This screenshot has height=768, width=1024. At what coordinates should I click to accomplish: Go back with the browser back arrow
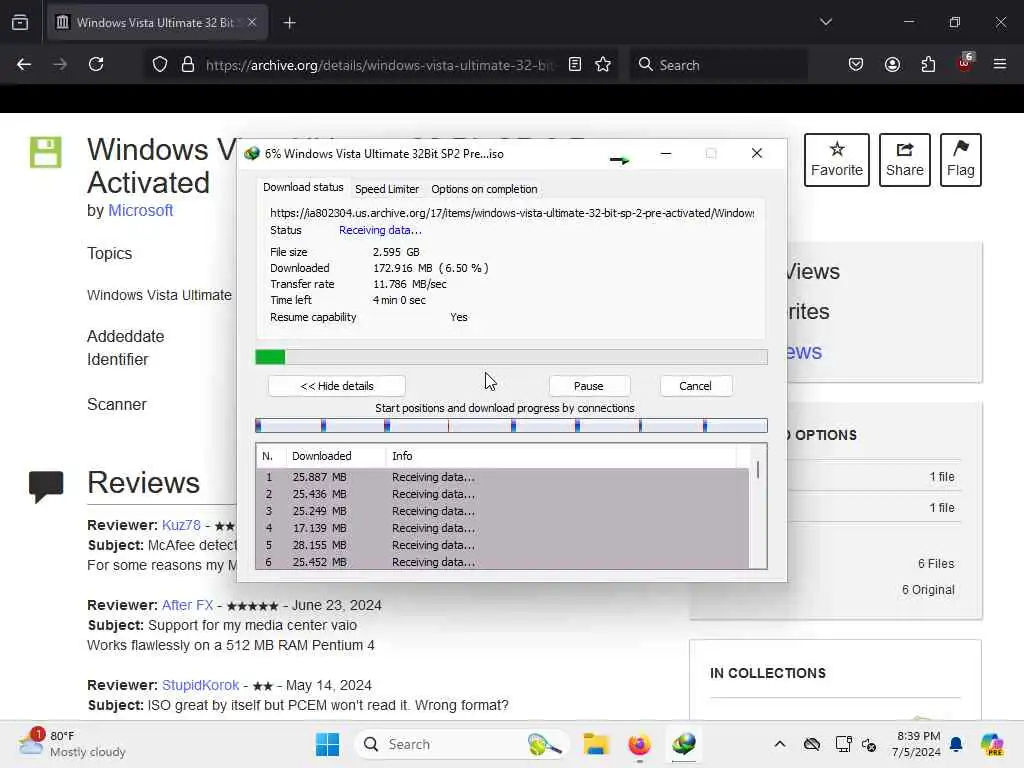pos(24,65)
